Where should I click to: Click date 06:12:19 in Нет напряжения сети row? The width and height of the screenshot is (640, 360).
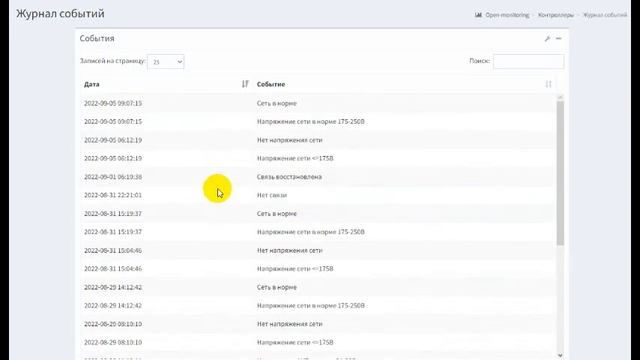113,140
